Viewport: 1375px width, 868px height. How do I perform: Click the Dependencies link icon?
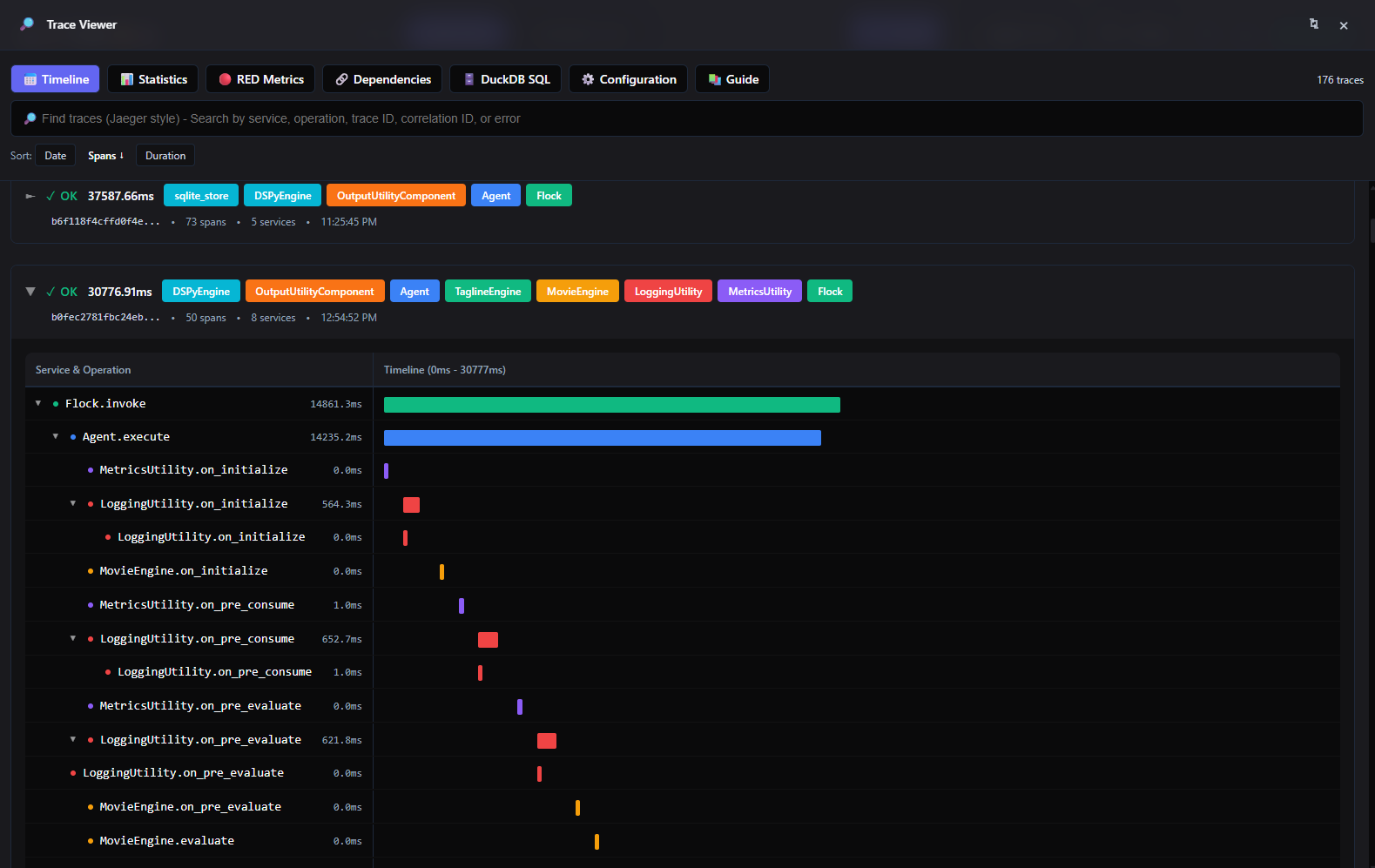342,79
